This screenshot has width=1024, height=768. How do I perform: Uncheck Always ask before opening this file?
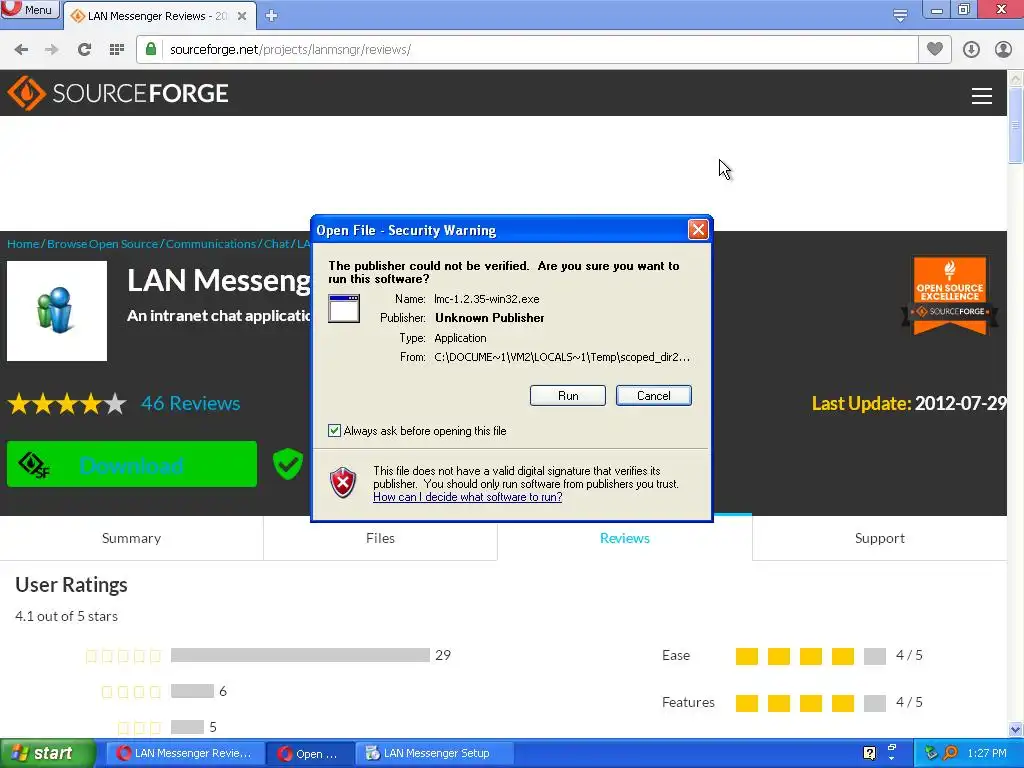click(x=334, y=430)
